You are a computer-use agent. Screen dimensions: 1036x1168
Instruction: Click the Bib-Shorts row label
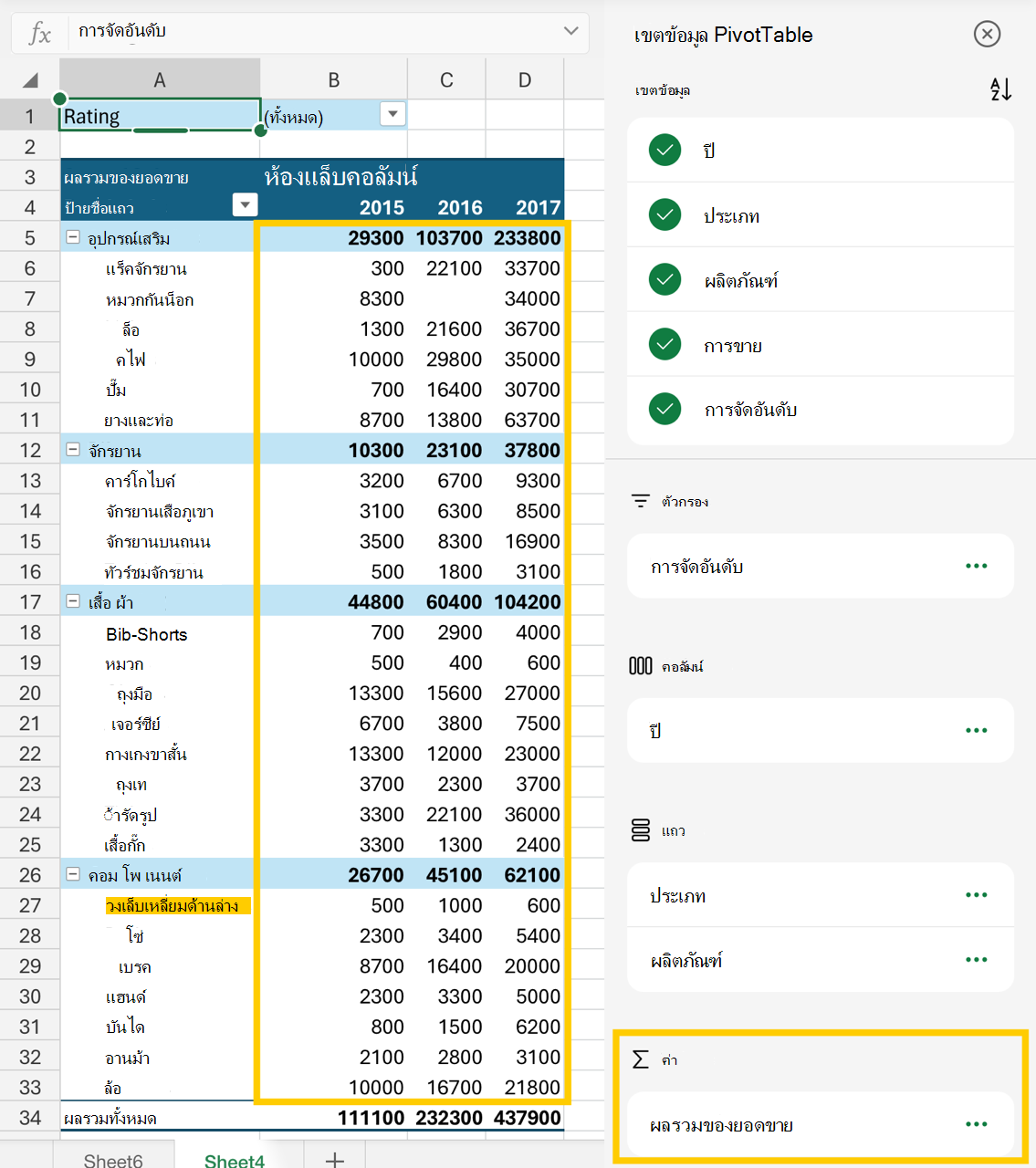click(x=146, y=634)
